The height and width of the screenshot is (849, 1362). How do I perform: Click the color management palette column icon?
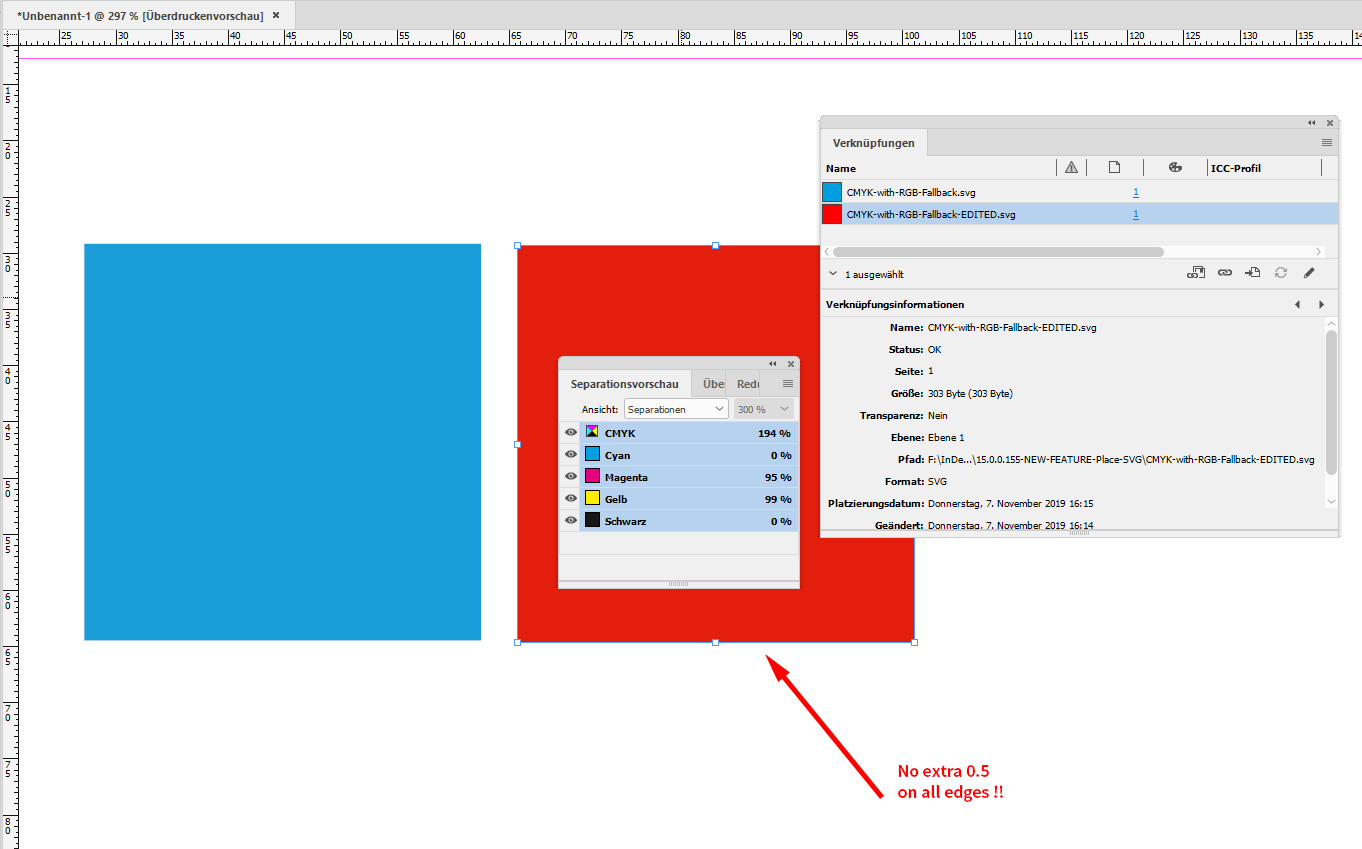tap(1175, 167)
